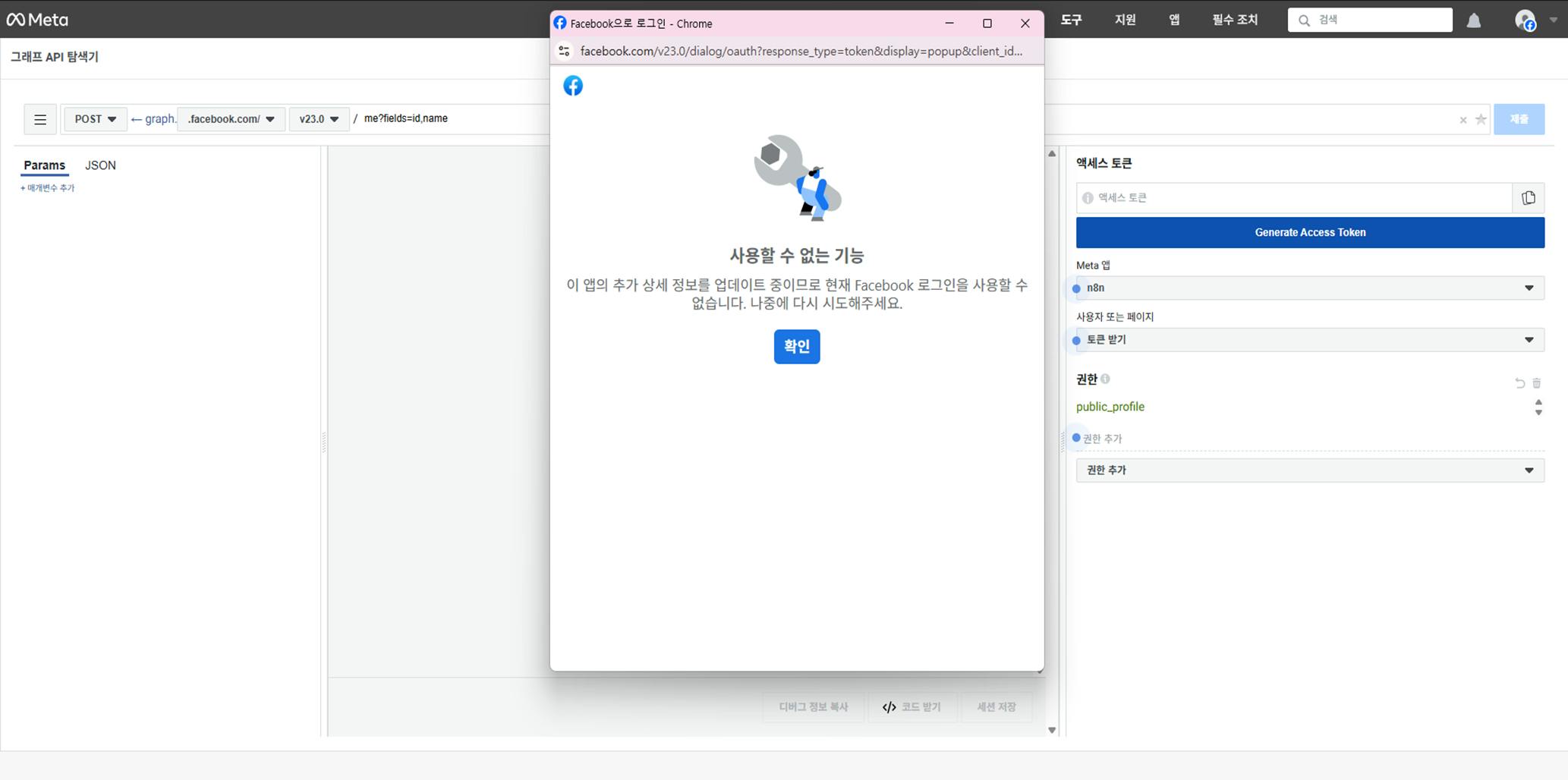Click the Generate Access Token button

pos(1310,233)
